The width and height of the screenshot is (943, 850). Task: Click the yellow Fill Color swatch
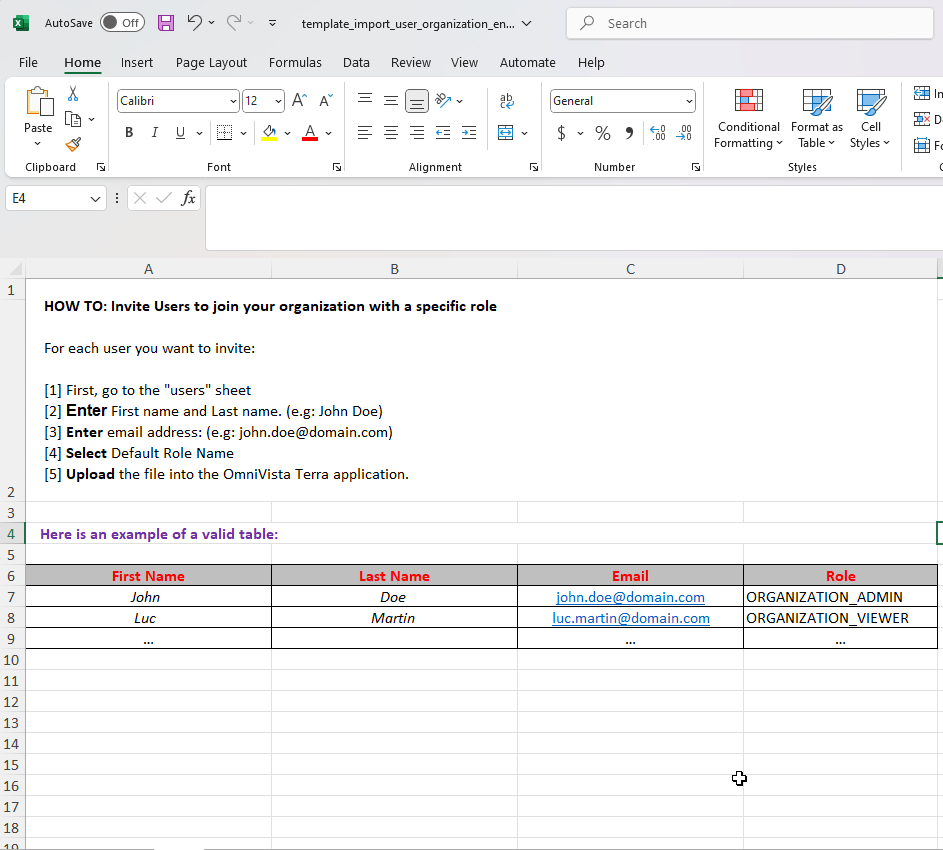(268, 133)
